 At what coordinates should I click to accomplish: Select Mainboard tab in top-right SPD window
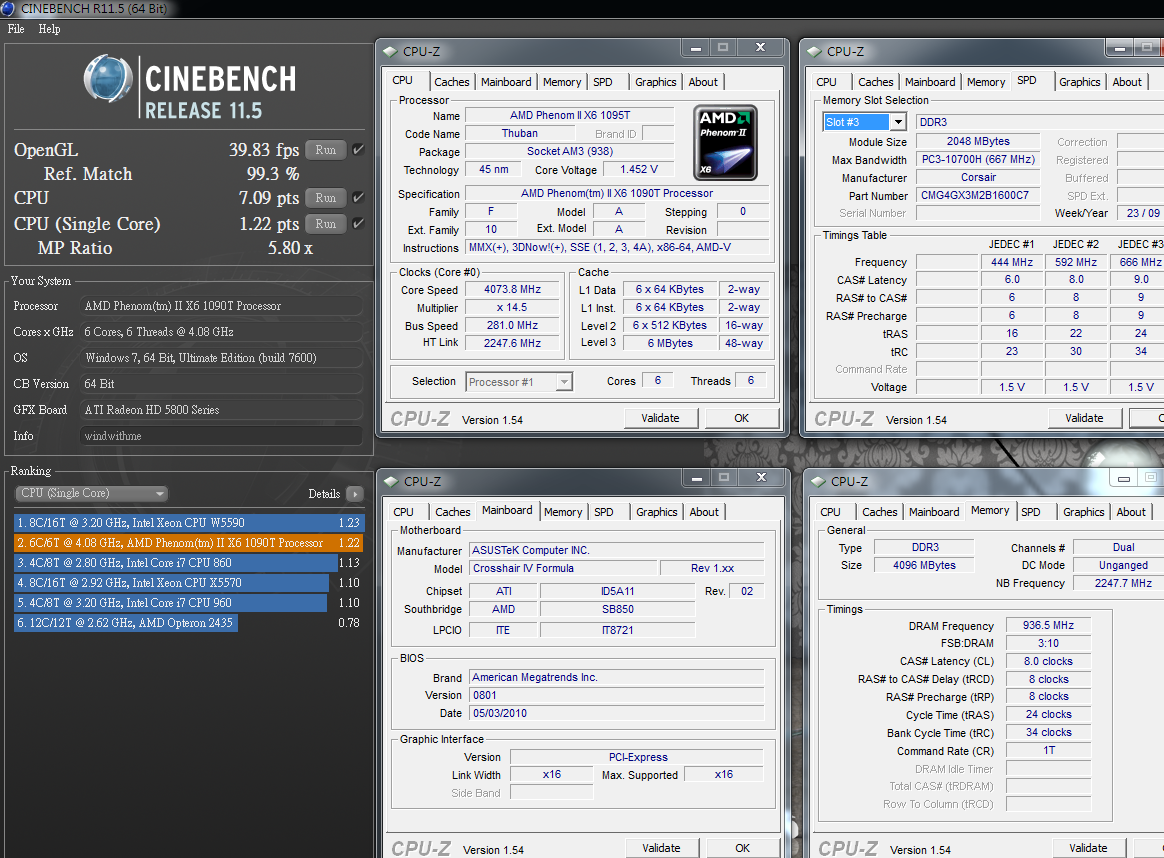pos(930,82)
